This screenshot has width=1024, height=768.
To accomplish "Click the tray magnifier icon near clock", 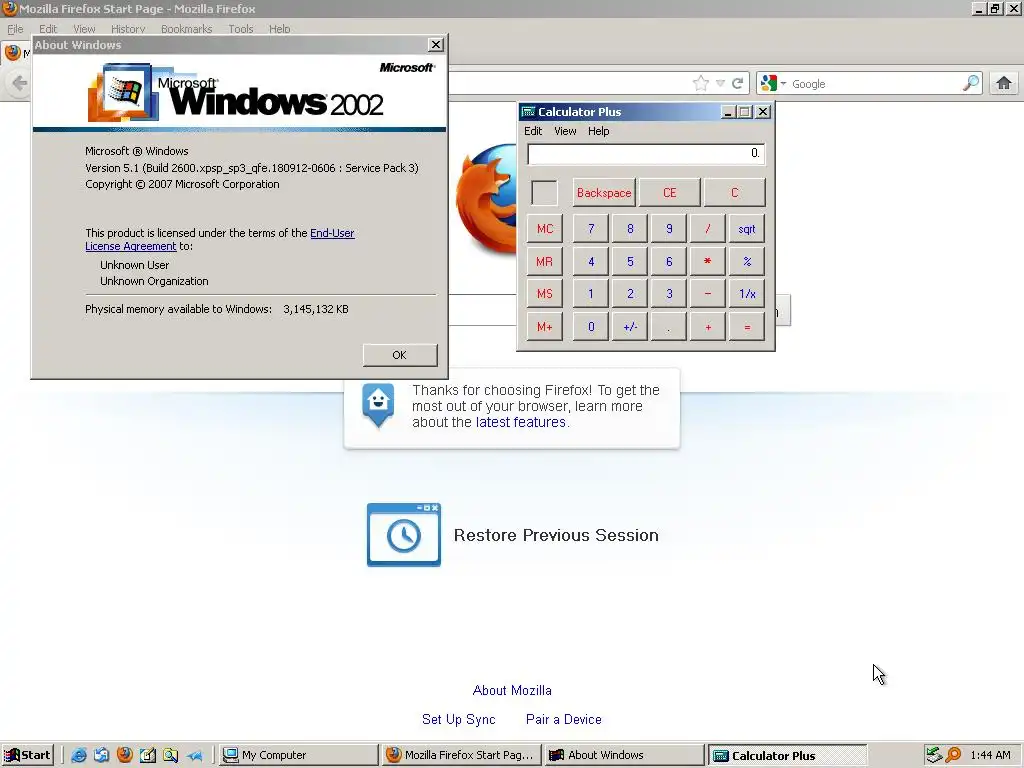I will tap(953, 755).
